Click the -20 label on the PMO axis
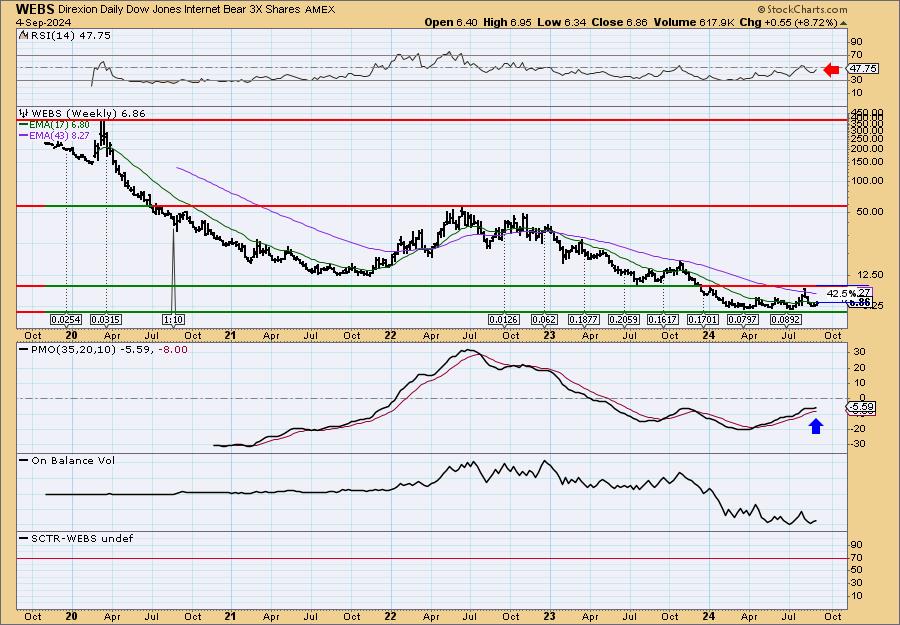Viewport: 900px width, 625px height. coord(859,429)
